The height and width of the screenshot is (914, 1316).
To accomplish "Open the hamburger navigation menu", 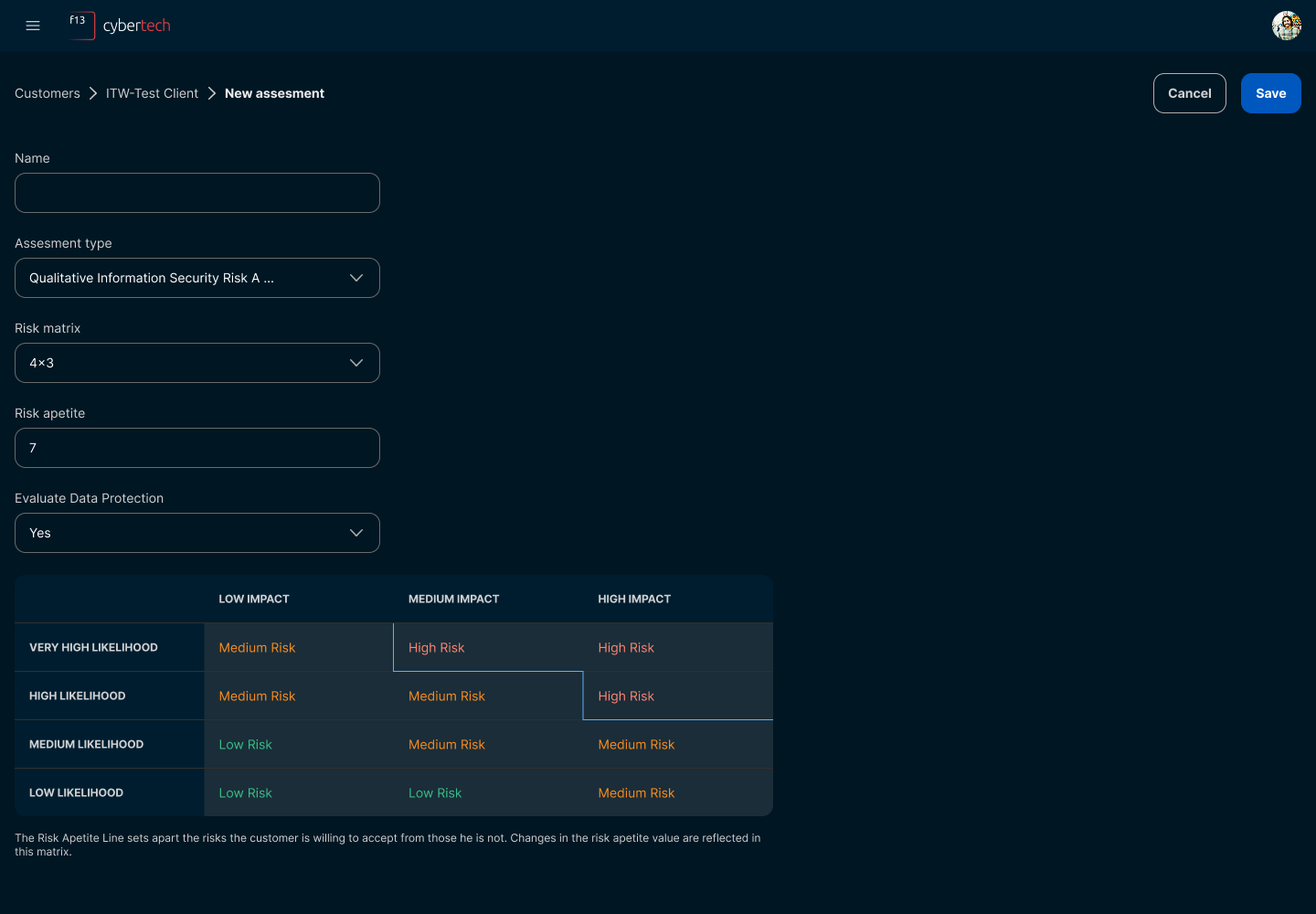I will coord(33,26).
